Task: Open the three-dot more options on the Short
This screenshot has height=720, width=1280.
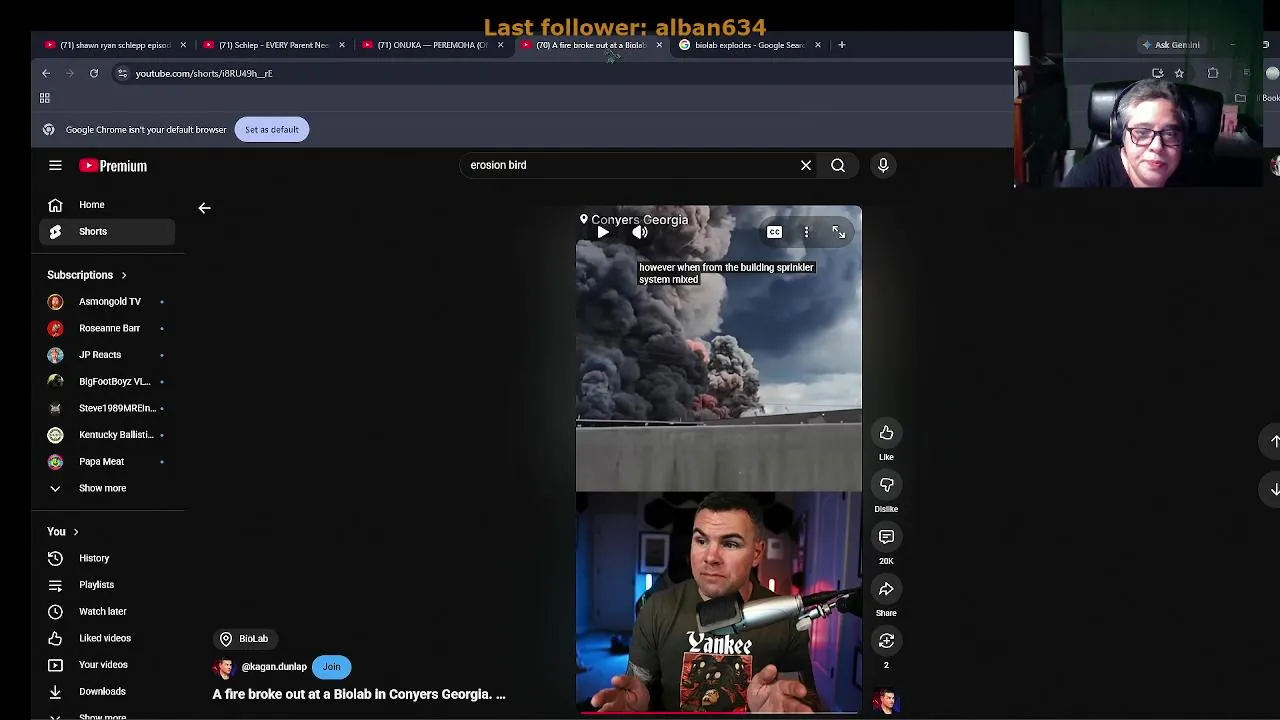Action: tap(806, 232)
